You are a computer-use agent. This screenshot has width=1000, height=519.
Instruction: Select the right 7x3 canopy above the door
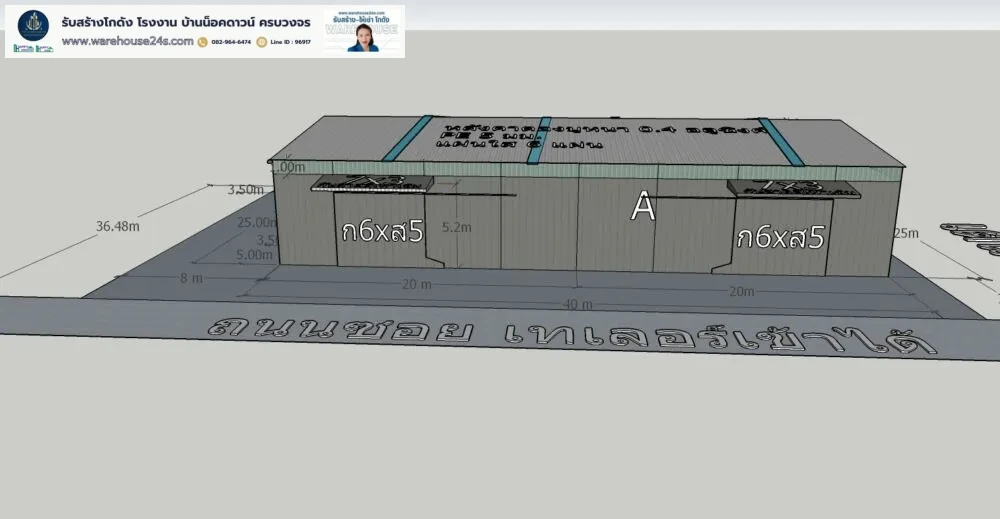(791, 187)
